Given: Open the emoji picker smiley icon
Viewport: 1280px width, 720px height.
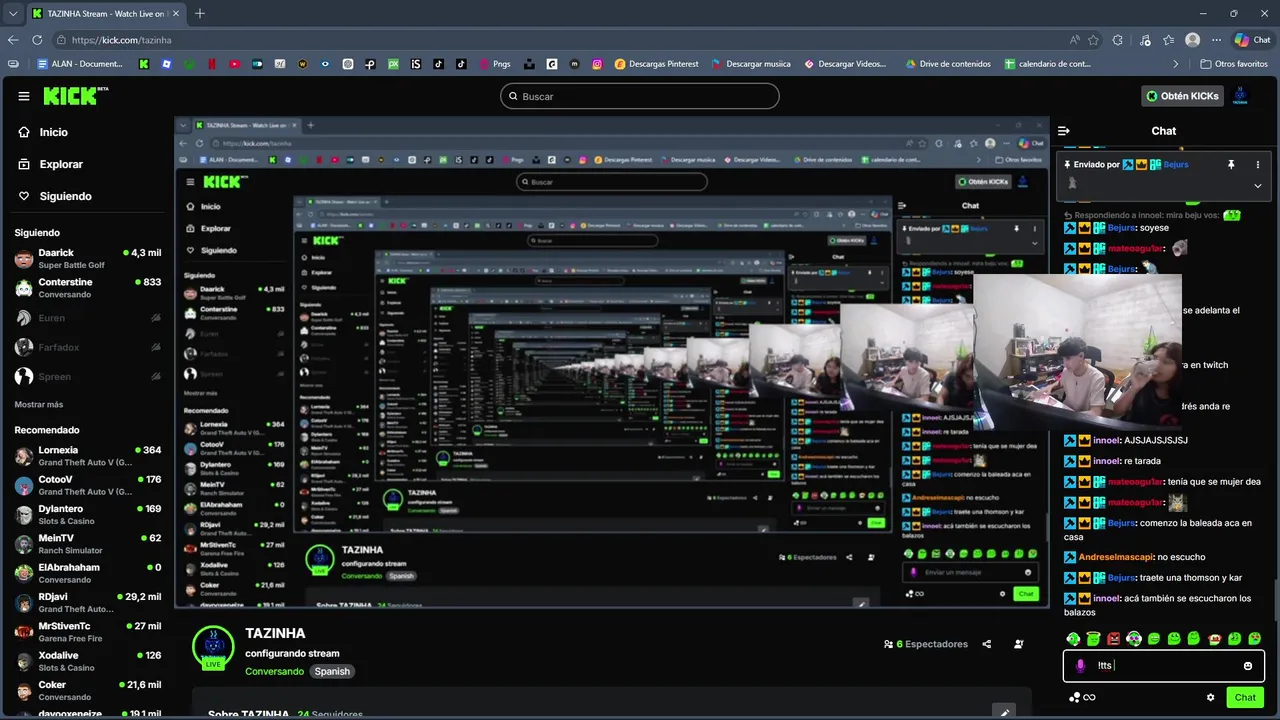Looking at the screenshot, I should point(1248,666).
